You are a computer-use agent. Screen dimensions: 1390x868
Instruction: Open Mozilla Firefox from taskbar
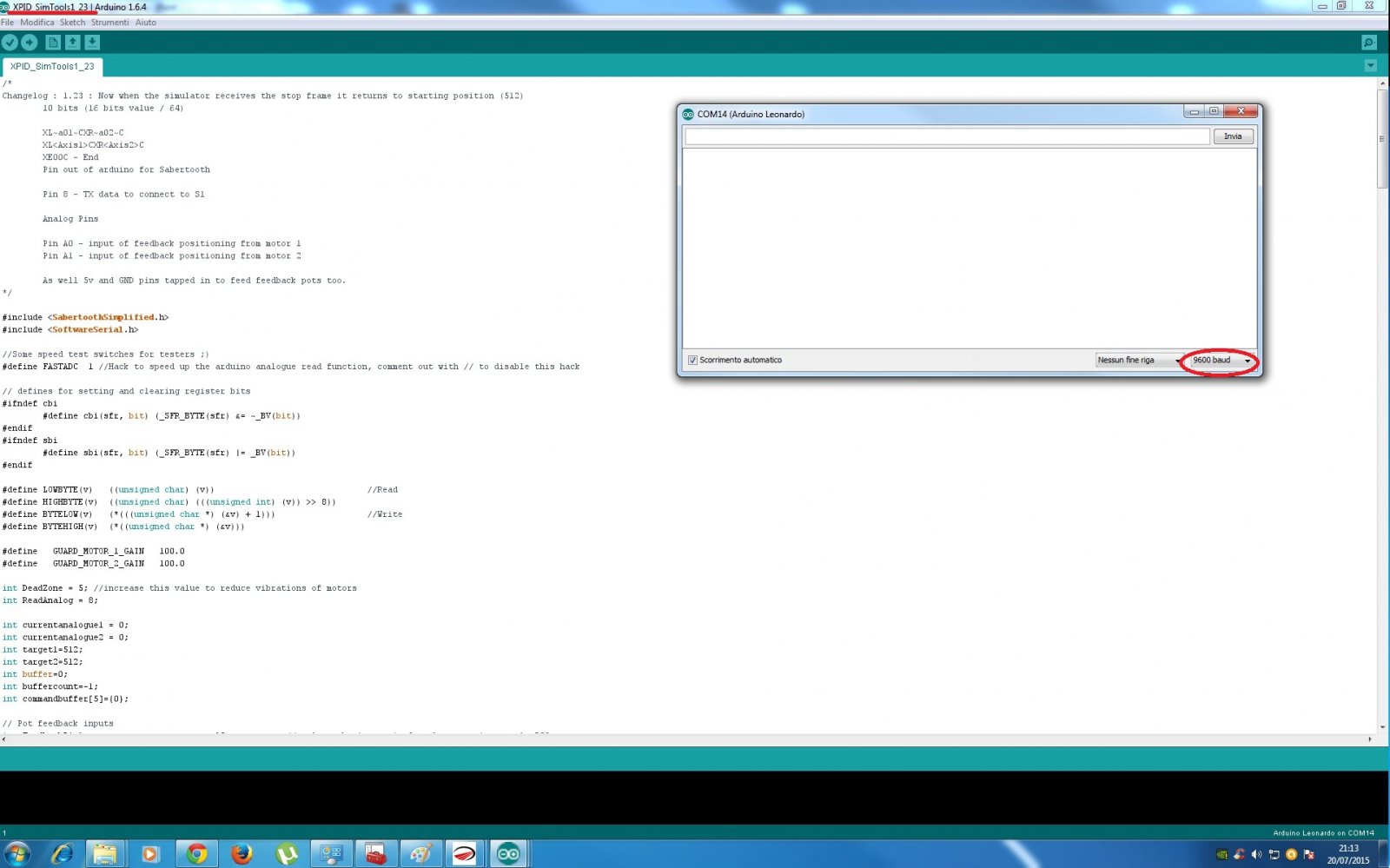[242, 854]
